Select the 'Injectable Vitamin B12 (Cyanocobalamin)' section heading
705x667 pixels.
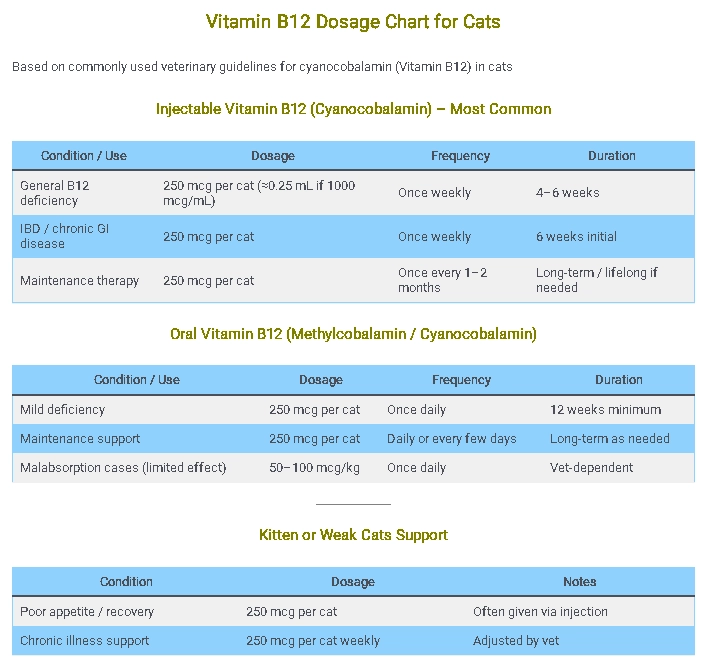tap(353, 109)
